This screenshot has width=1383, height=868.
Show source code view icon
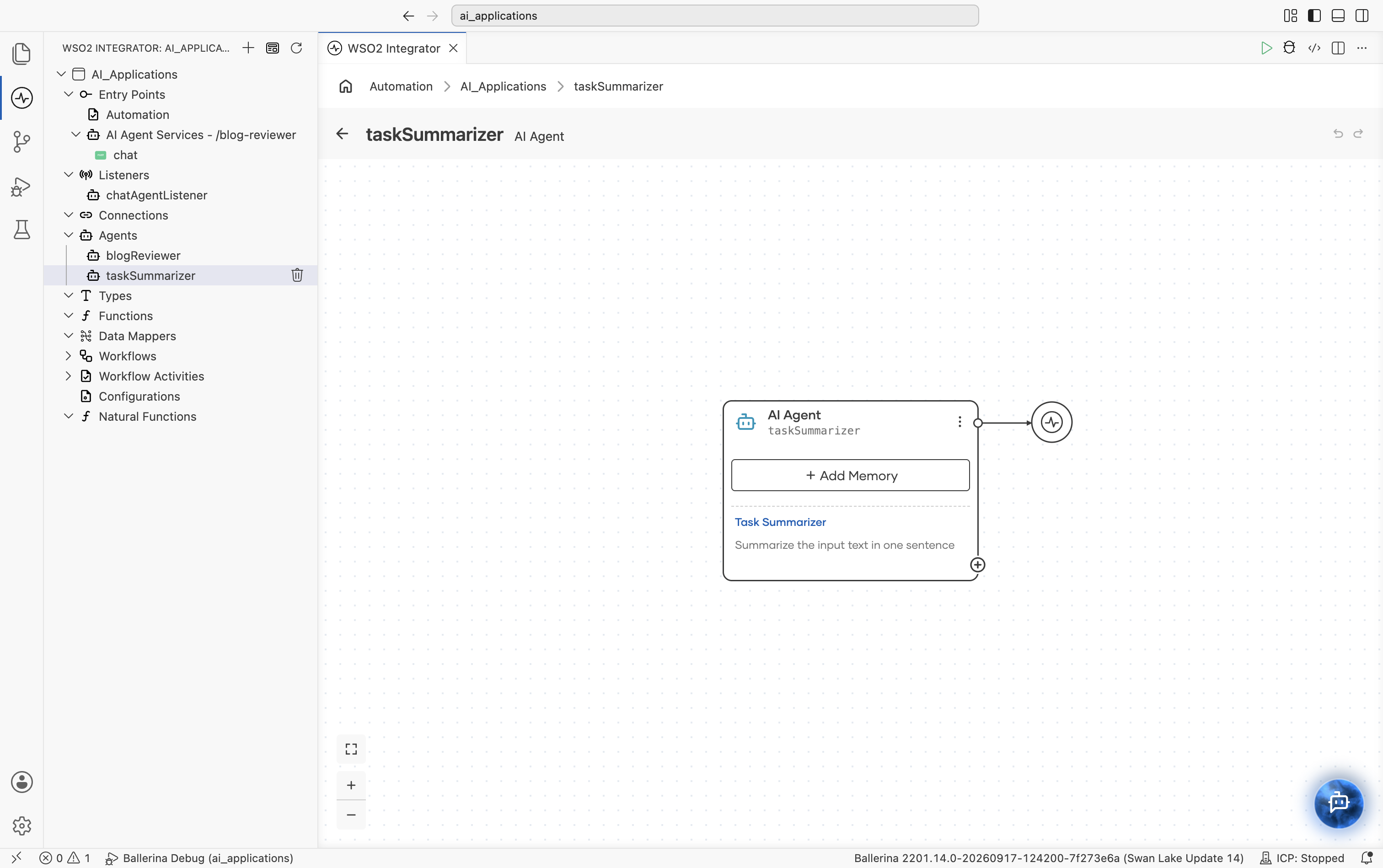click(1314, 48)
